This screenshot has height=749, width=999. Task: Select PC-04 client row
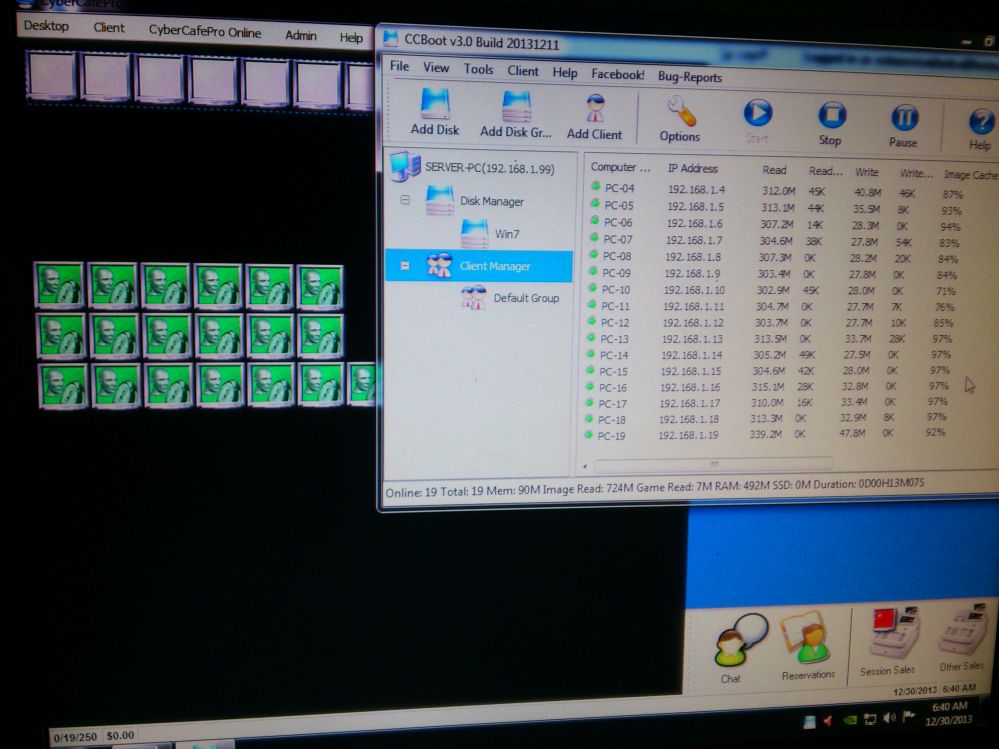[x=776, y=190]
